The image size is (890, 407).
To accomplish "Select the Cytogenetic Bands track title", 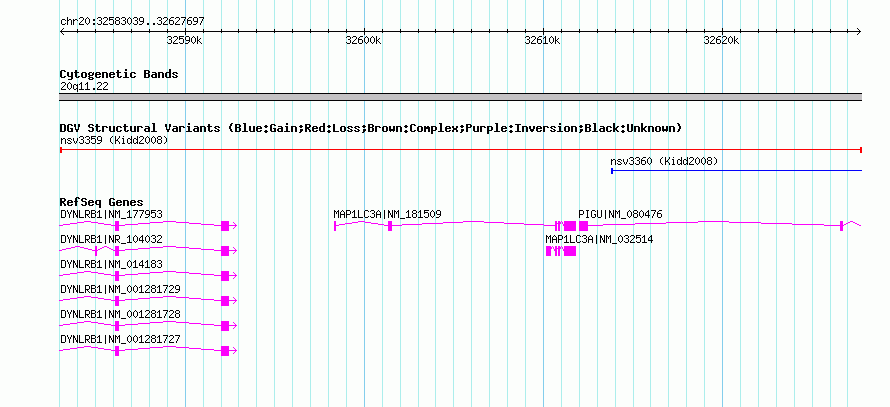I will coord(119,74).
